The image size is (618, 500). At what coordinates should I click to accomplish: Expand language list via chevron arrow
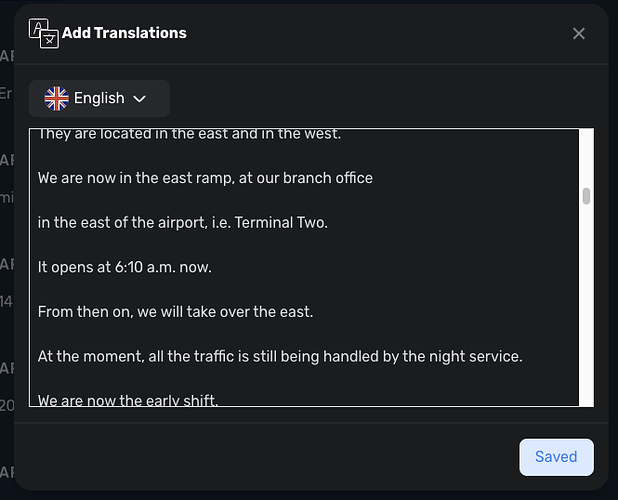tap(140, 99)
